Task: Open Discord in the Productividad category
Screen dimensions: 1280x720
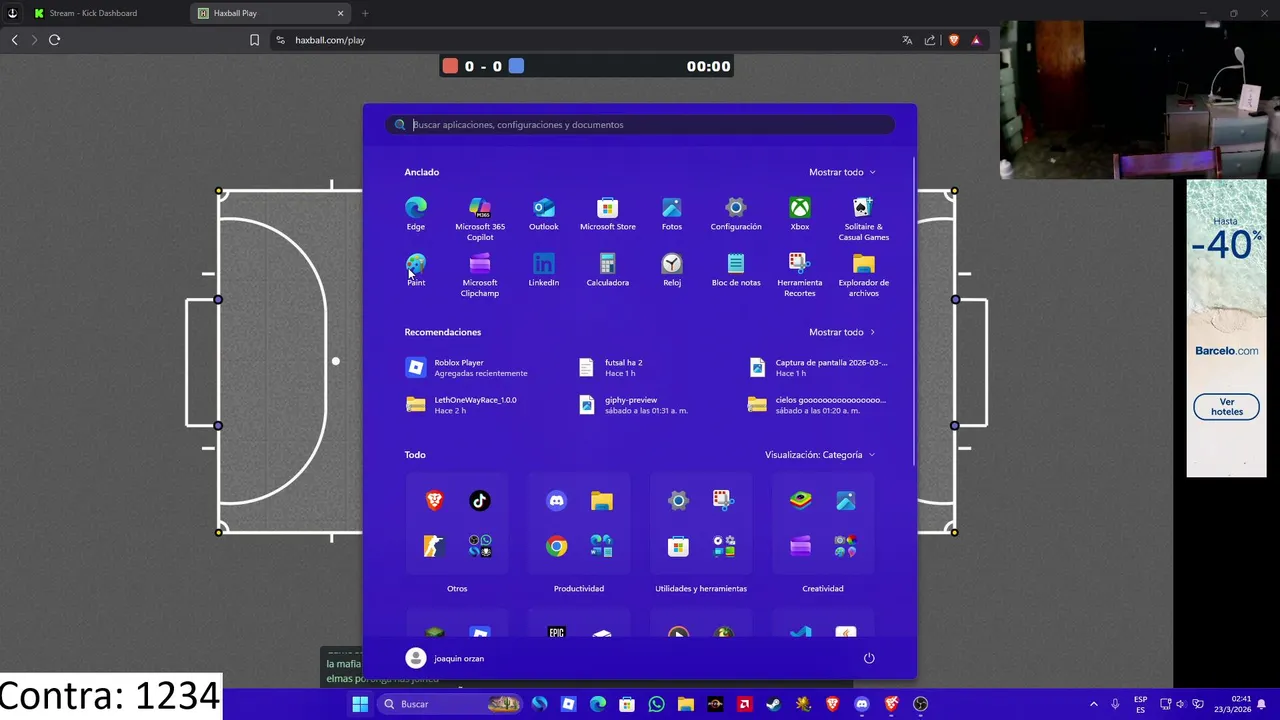Action: coord(556,501)
